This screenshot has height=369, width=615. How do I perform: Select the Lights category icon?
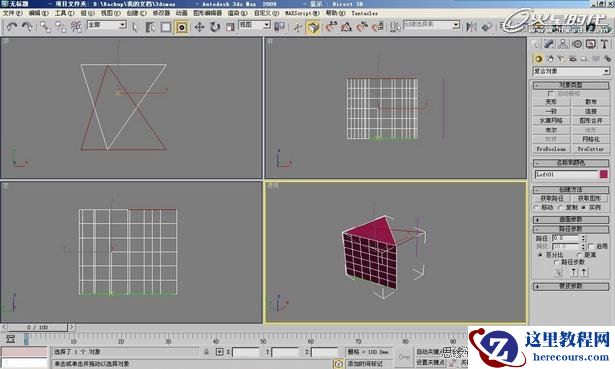tap(561, 59)
